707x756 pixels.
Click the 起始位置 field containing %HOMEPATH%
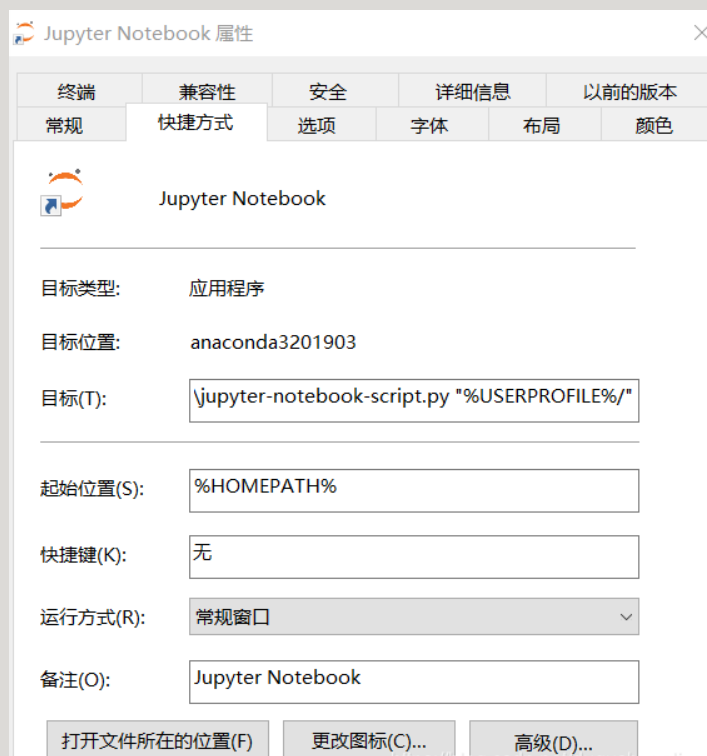pos(414,491)
